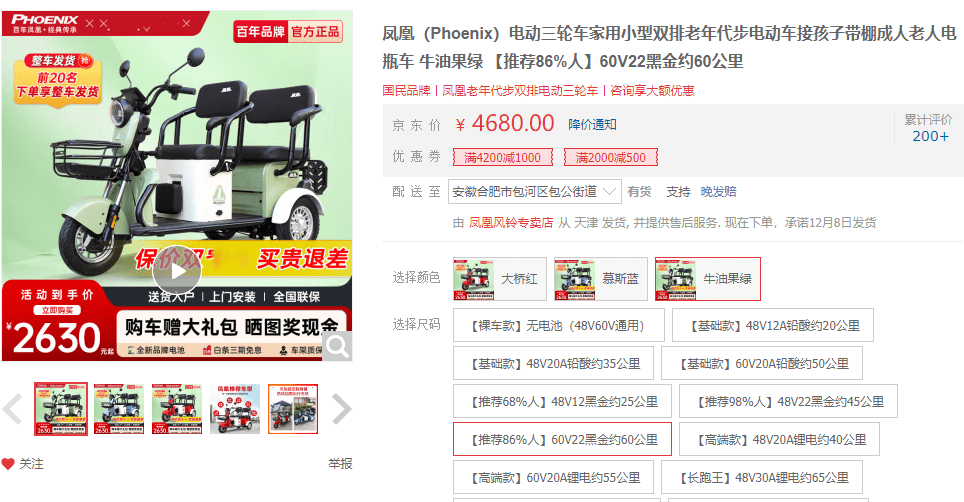Expand the delivery address dropdown
Image resolution: width=964 pixels, height=502 pixels.
pos(535,192)
